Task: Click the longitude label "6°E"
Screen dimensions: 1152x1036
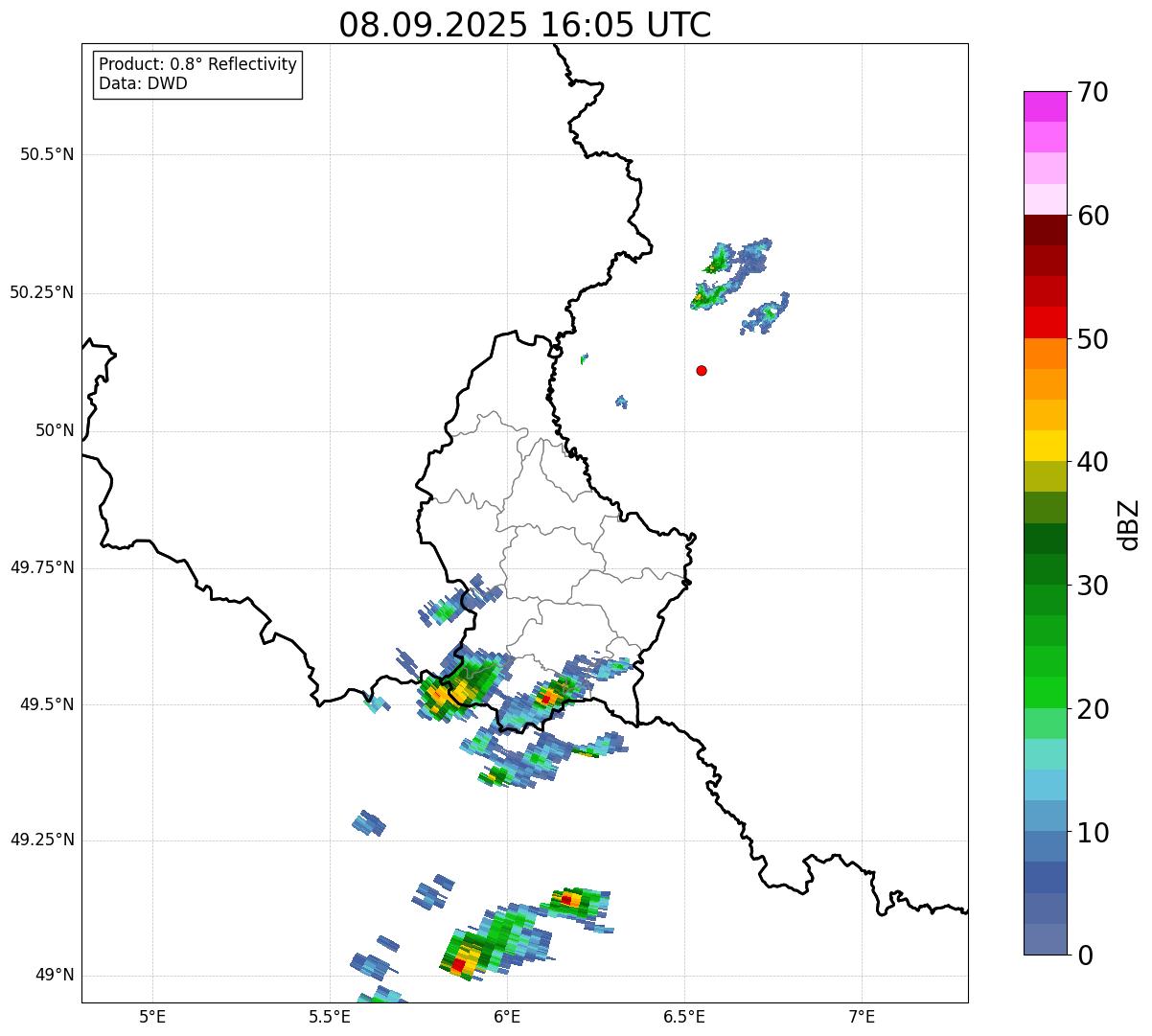Action: [507, 1017]
